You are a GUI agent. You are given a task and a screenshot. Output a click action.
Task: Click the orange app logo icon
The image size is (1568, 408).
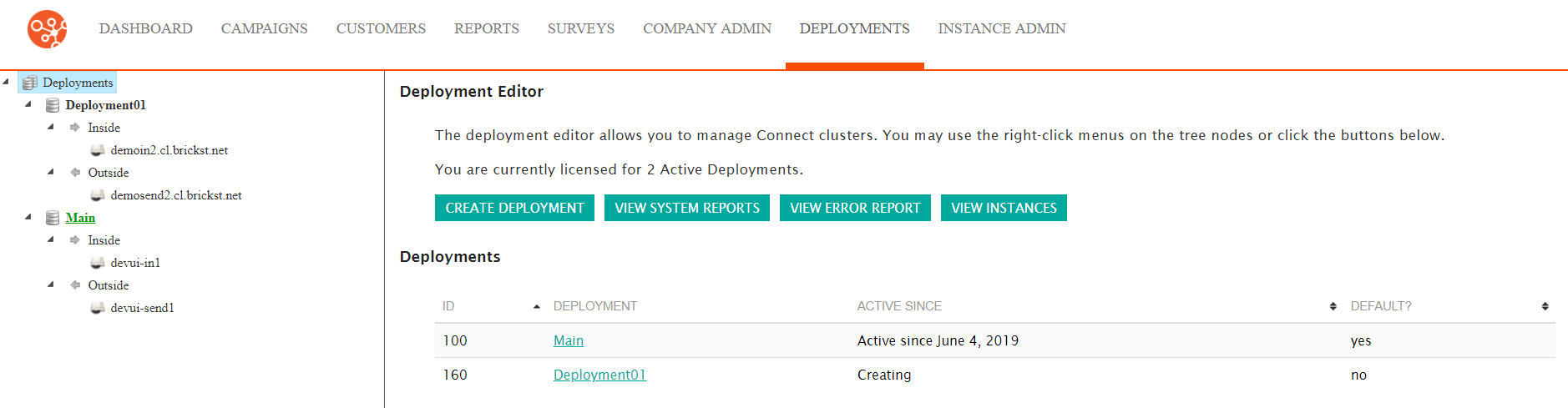pos(48,29)
